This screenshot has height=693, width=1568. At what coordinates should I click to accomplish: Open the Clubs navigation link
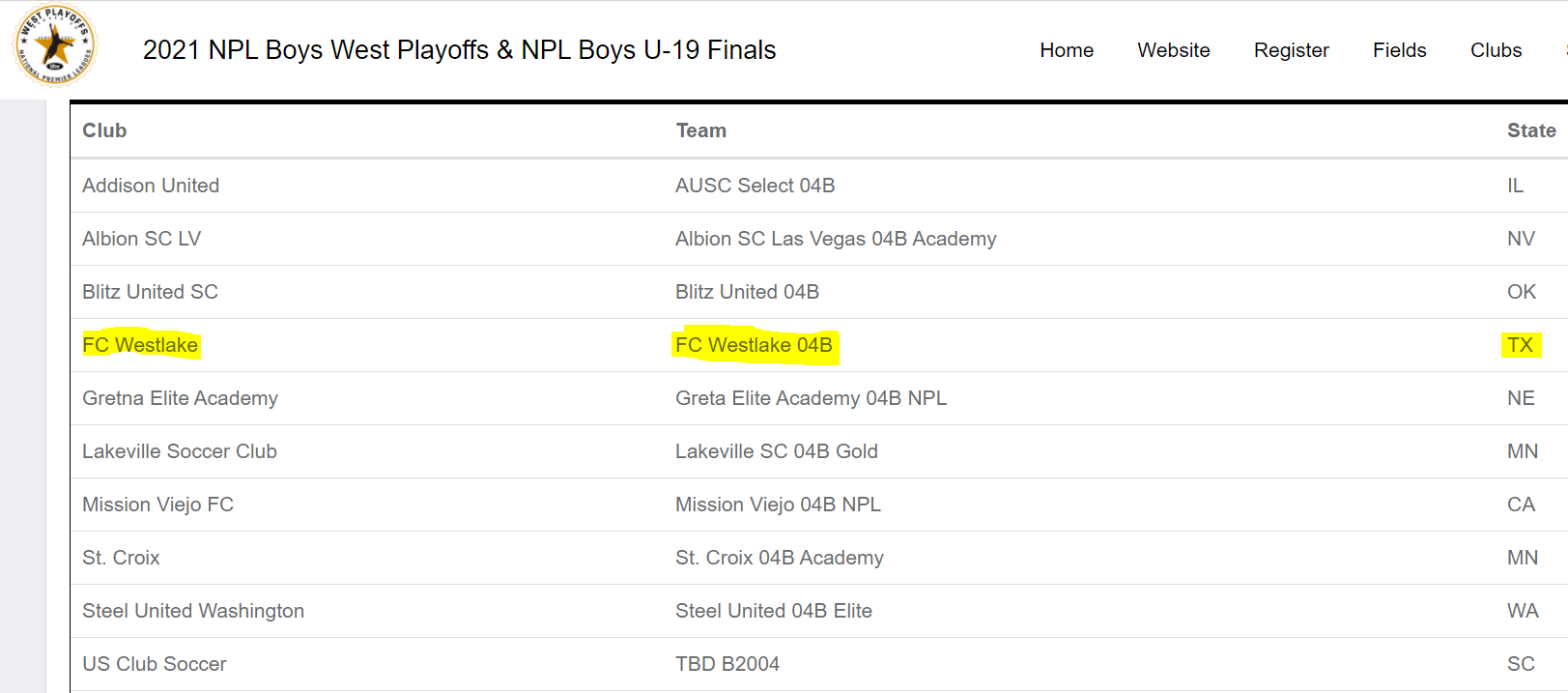coord(1497,50)
